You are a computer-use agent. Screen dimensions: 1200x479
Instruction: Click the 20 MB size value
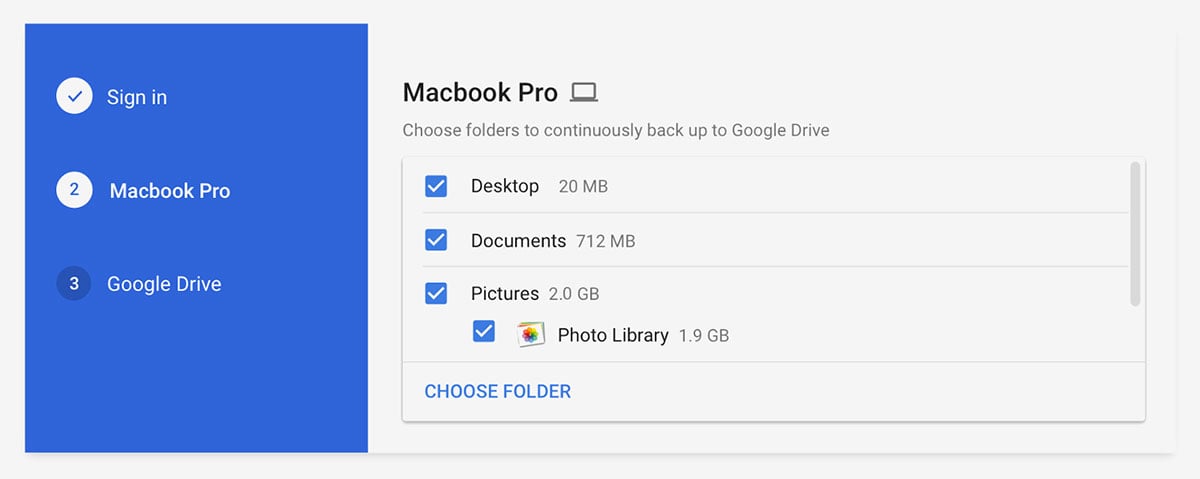coord(583,187)
